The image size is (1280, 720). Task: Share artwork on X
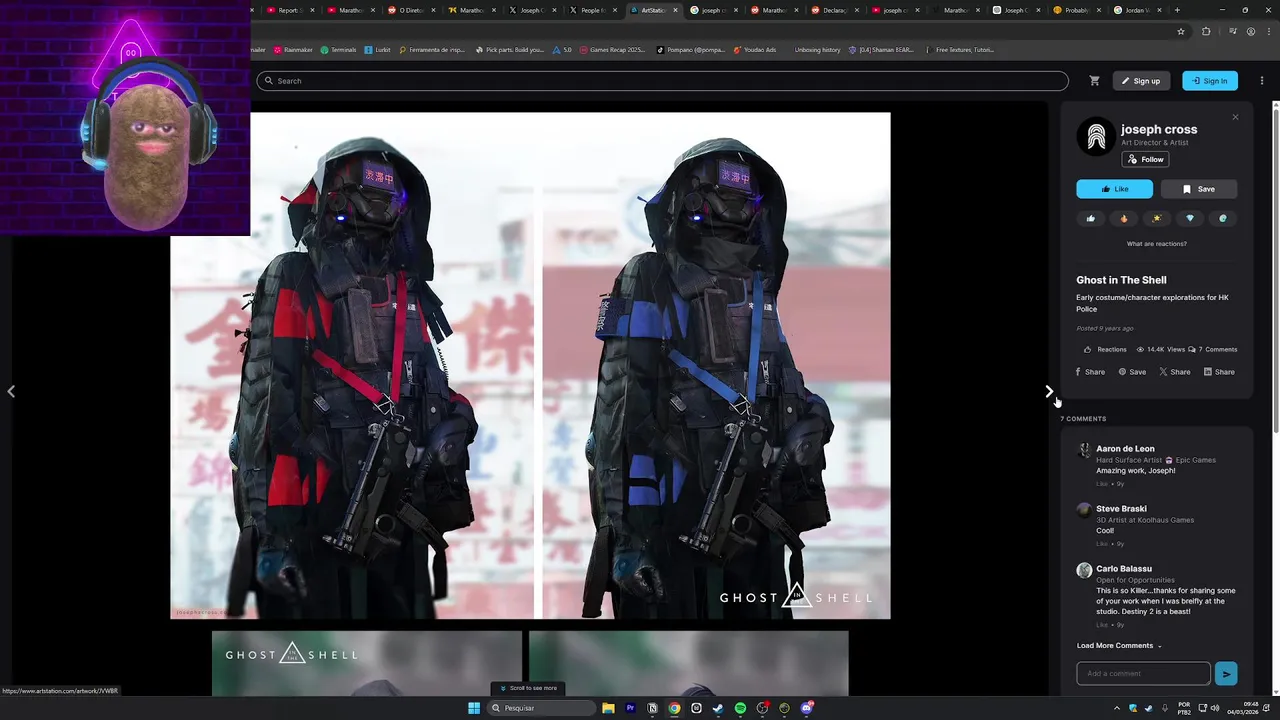[1175, 372]
